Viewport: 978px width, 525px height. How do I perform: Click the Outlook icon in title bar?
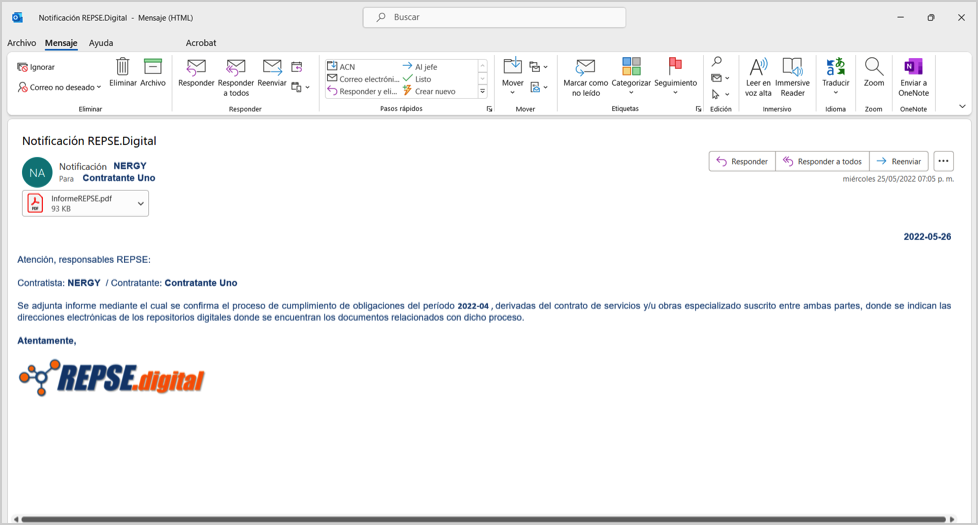point(17,17)
